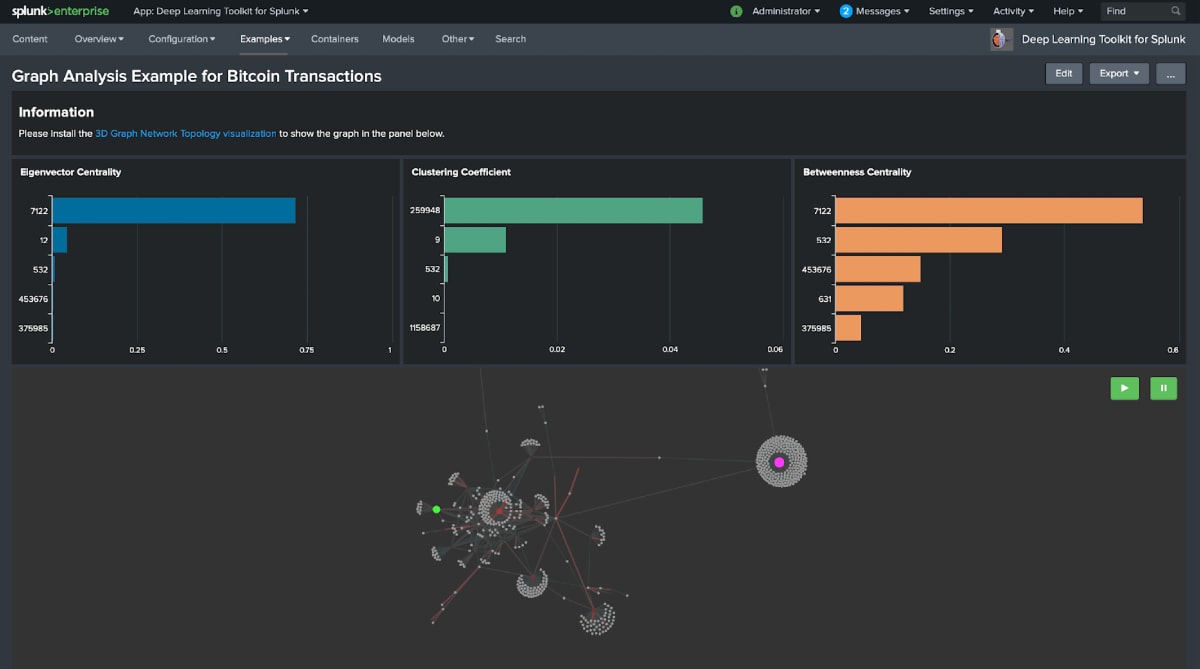
Task: Expand the Overview navigation menu
Action: [x=99, y=39]
